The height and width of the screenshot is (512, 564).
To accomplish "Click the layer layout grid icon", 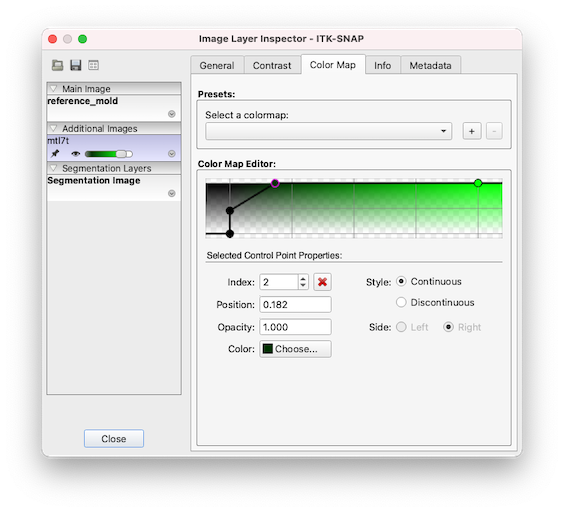I will tap(94, 65).
